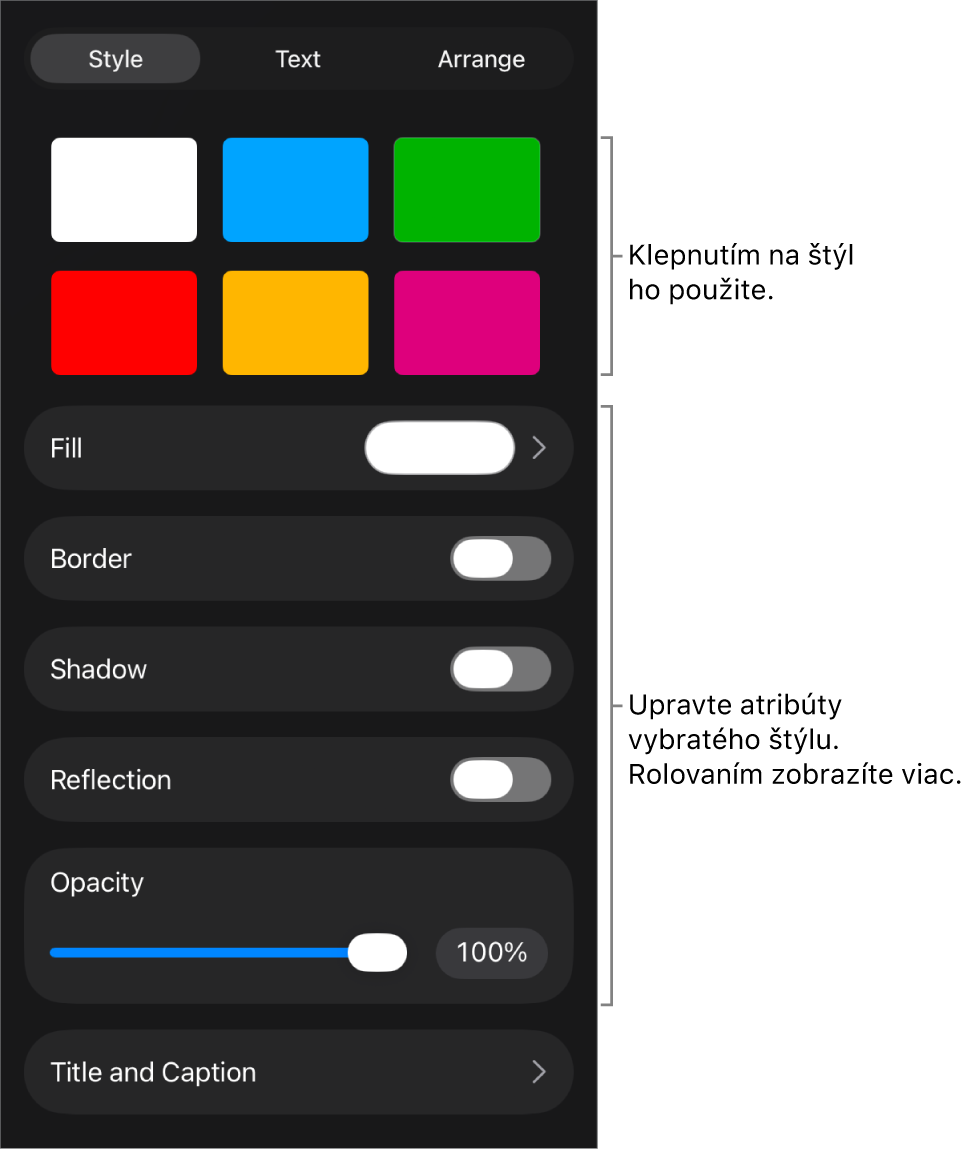The image size is (969, 1151).
Task: Turn on the Reflection switch
Action: (501, 780)
